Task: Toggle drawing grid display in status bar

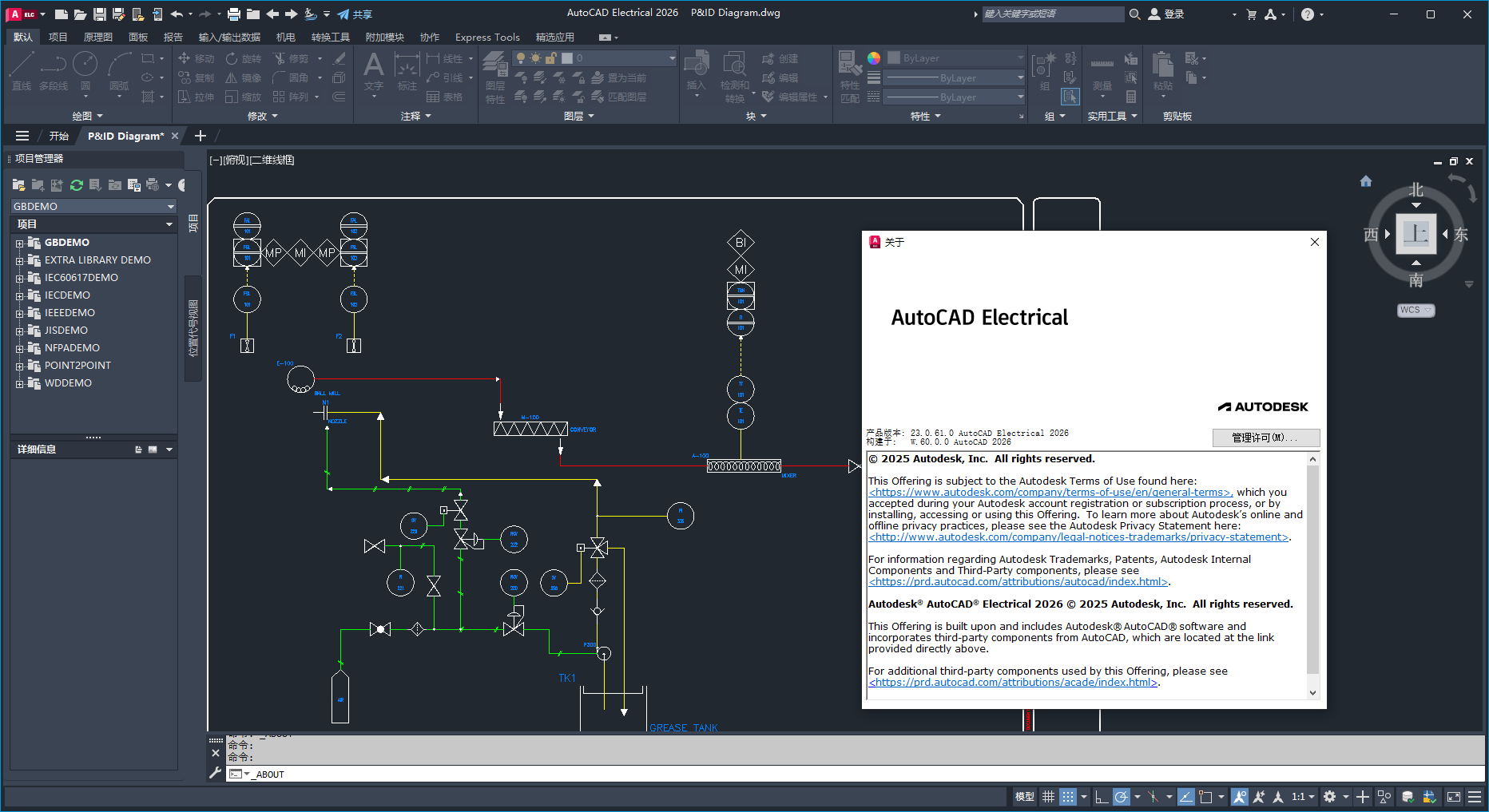Action: click(1048, 797)
